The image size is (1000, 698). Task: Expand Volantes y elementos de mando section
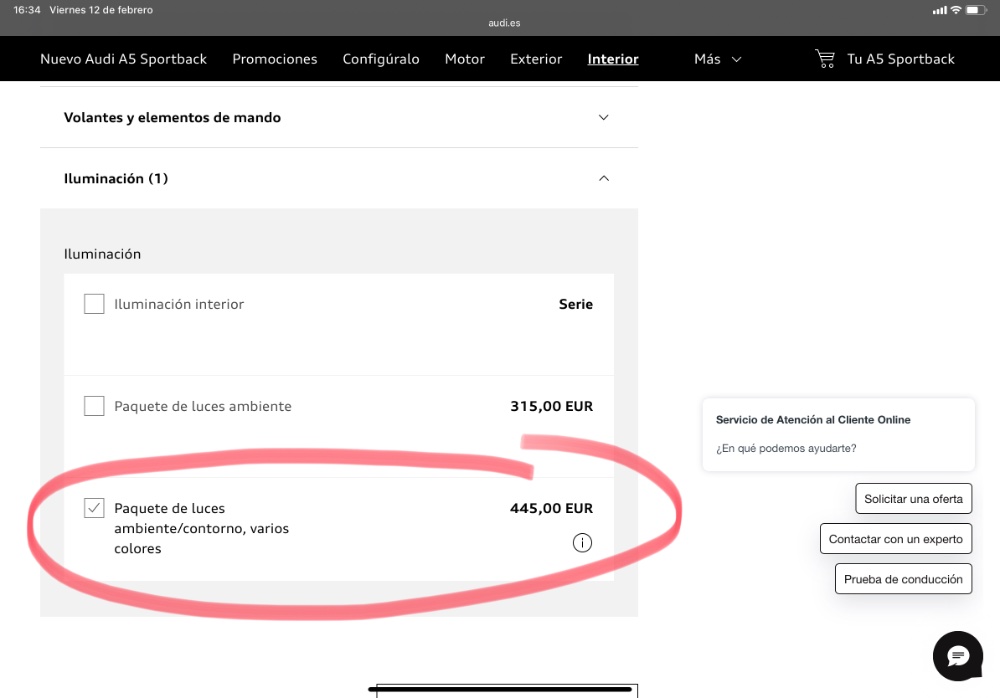[339, 117]
